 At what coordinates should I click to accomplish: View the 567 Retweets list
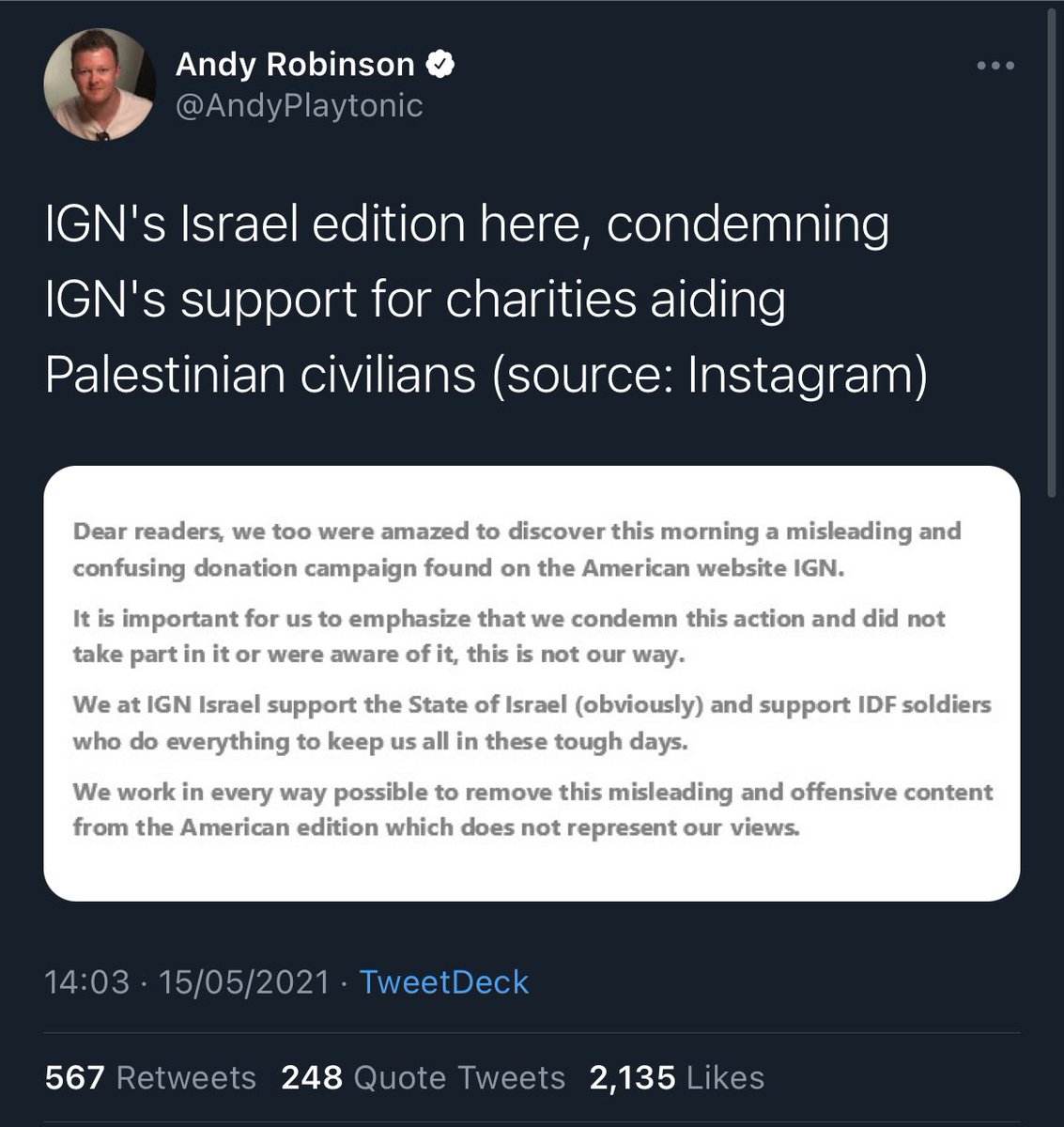[150, 1077]
